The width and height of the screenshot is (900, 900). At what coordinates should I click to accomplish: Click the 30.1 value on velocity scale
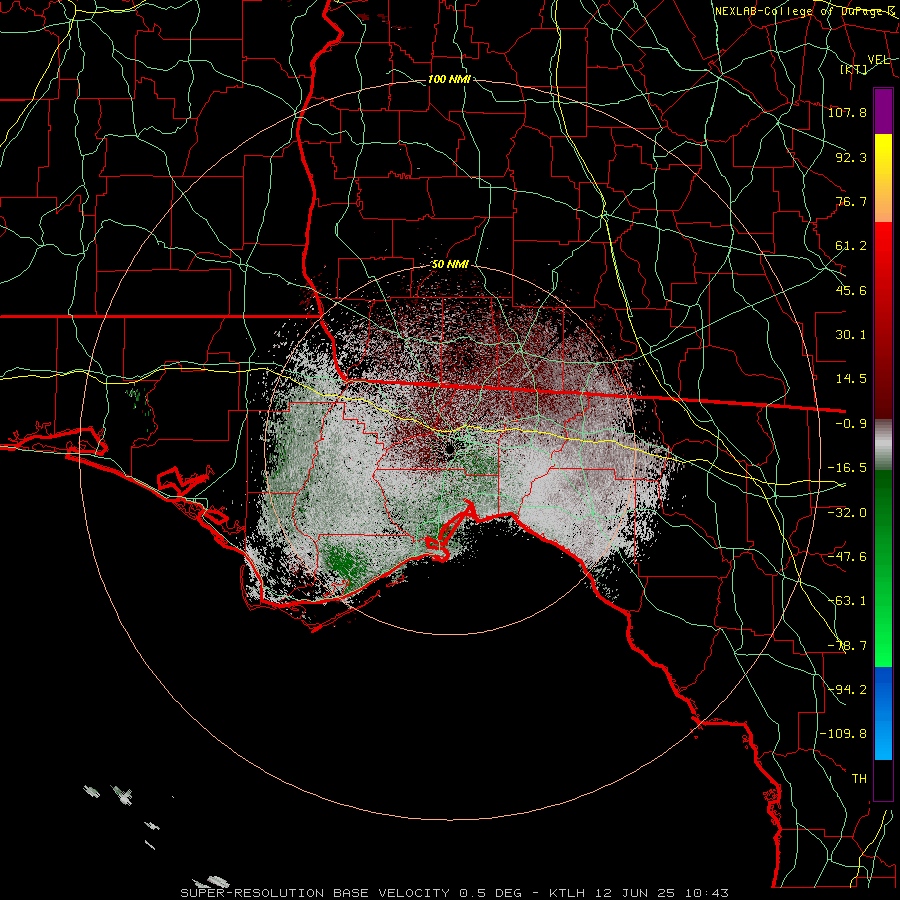[x=851, y=335]
